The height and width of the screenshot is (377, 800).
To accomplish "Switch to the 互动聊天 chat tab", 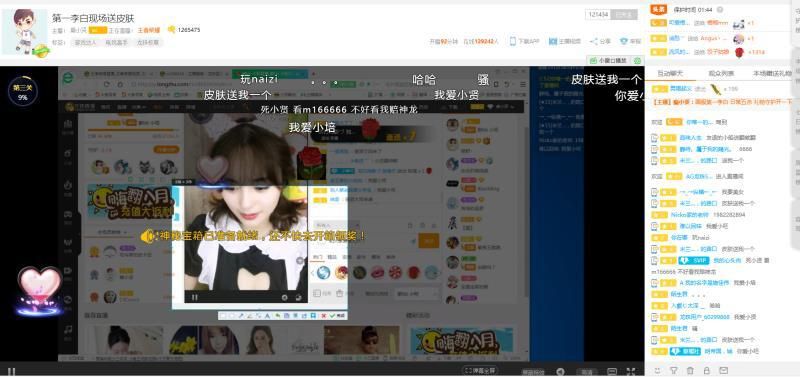I will click(669, 74).
